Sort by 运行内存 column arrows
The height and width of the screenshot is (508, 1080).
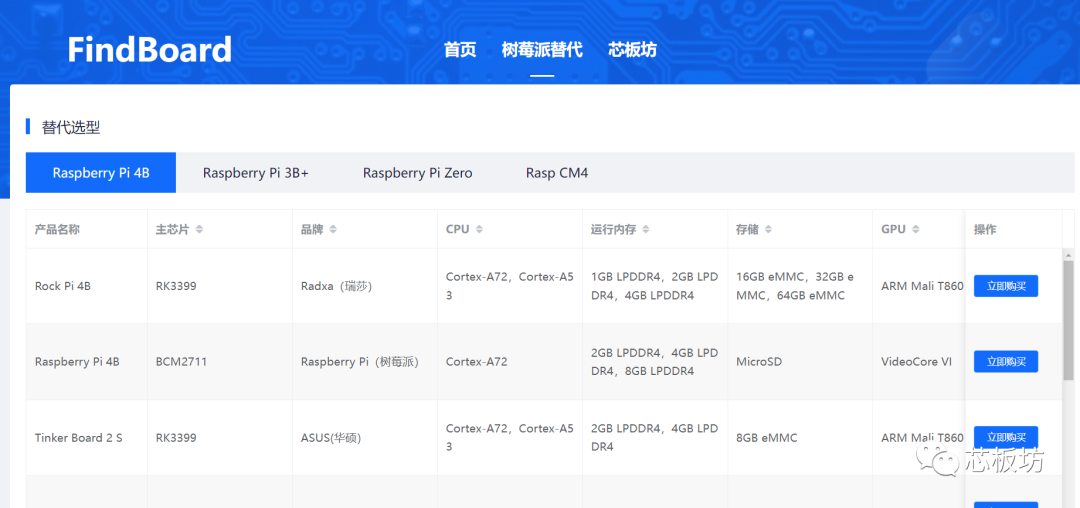646,230
